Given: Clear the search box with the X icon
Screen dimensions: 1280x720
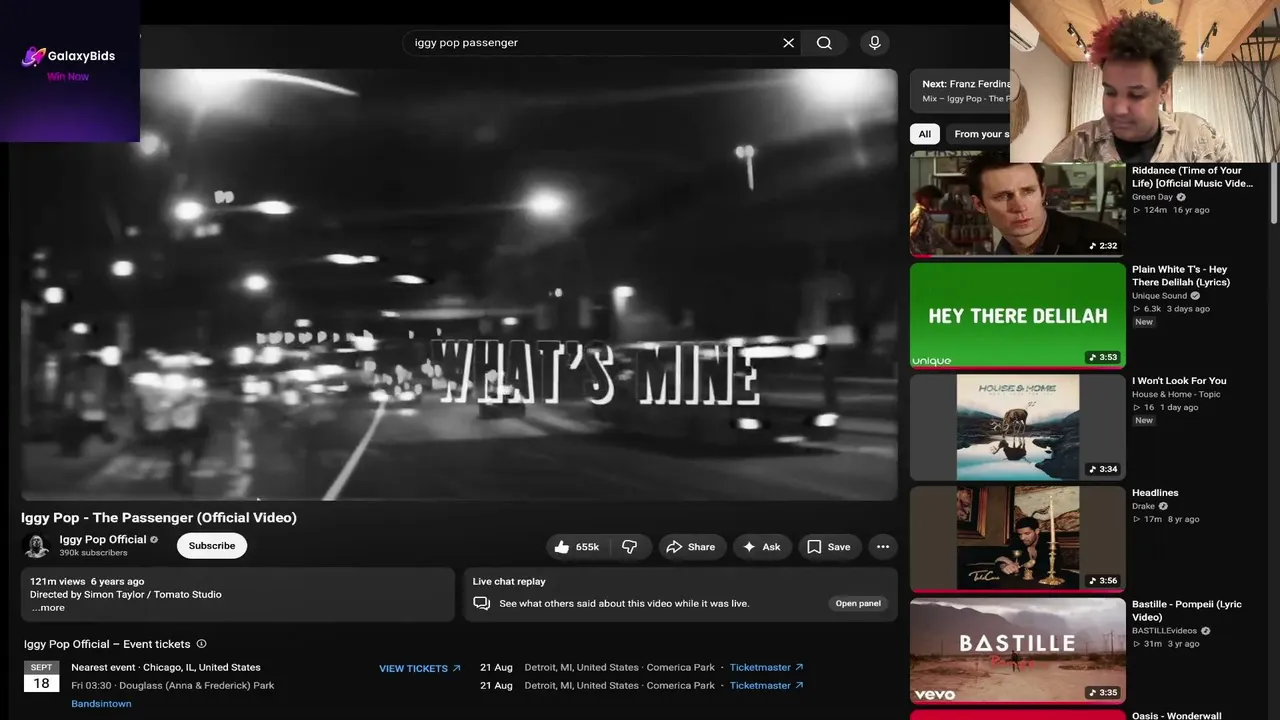Looking at the screenshot, I should 788,43.
